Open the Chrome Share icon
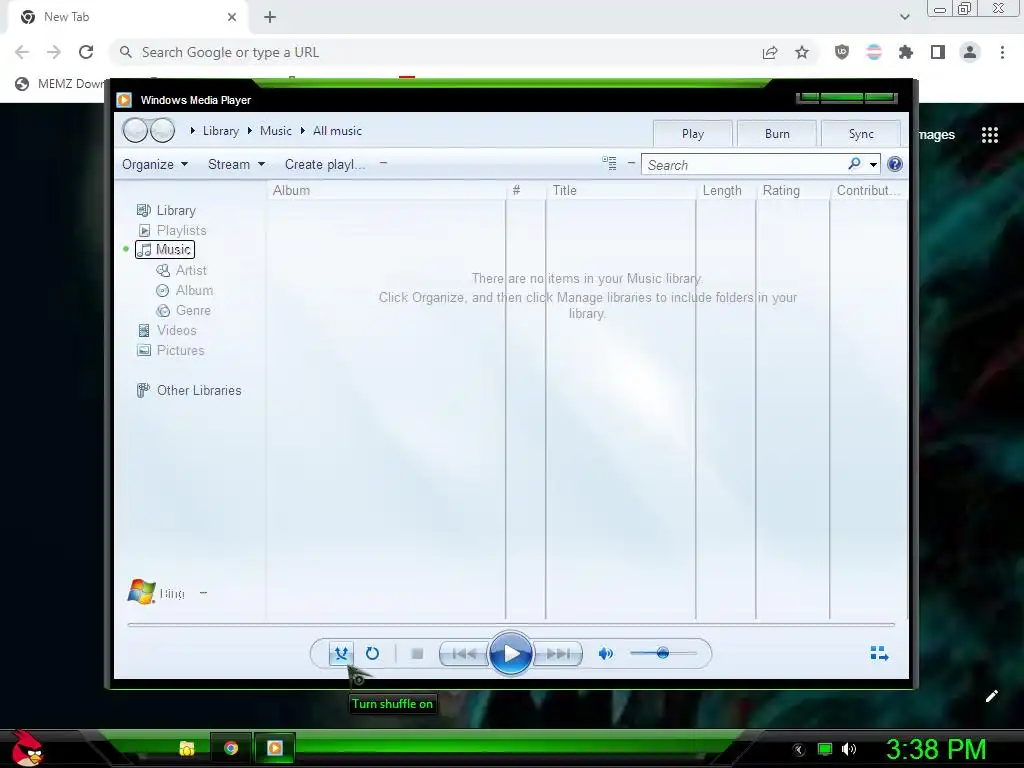Screen dimensions: 1024x768 click(770, 52)
